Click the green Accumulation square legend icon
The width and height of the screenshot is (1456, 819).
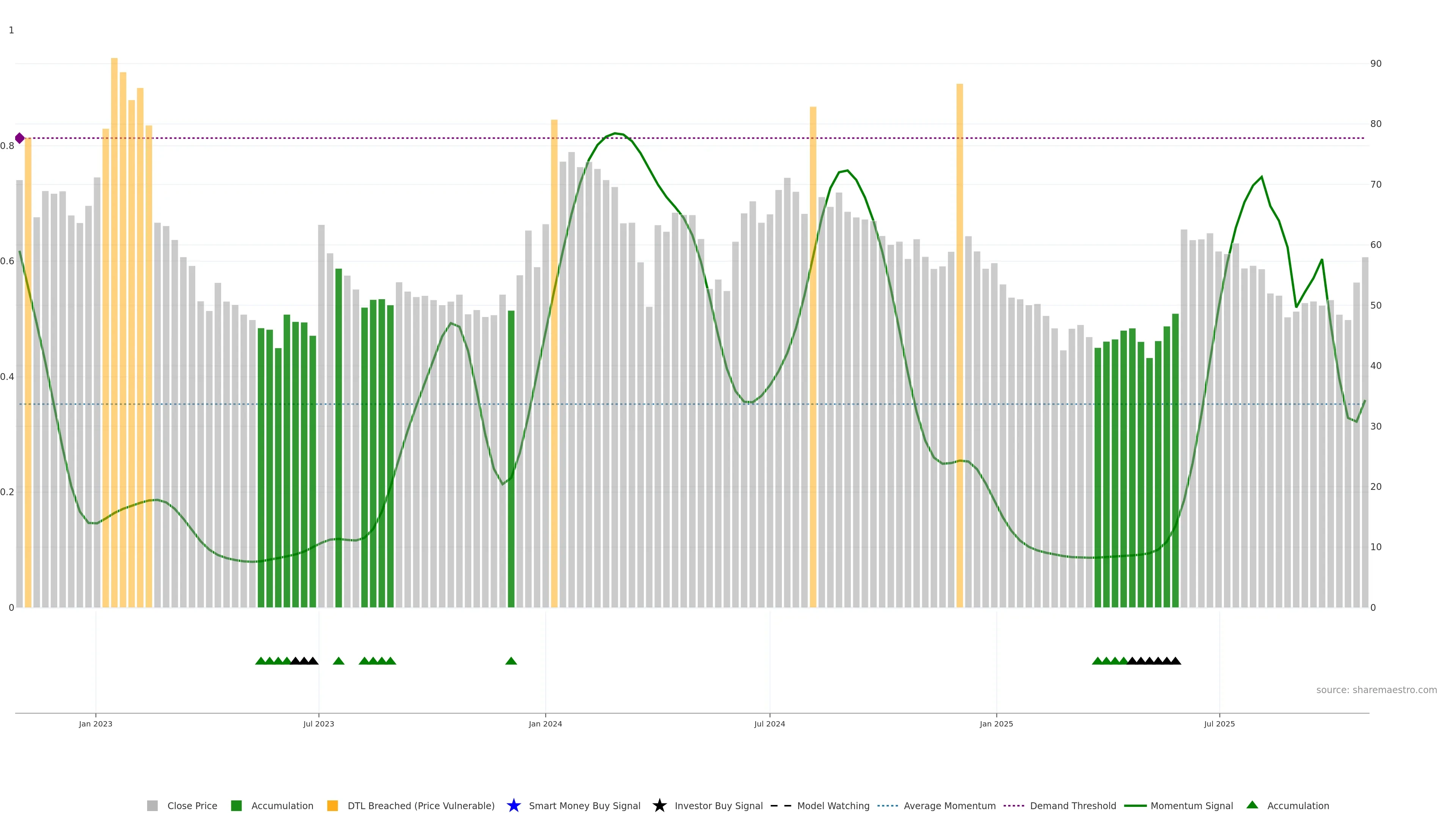coord(236,805)
